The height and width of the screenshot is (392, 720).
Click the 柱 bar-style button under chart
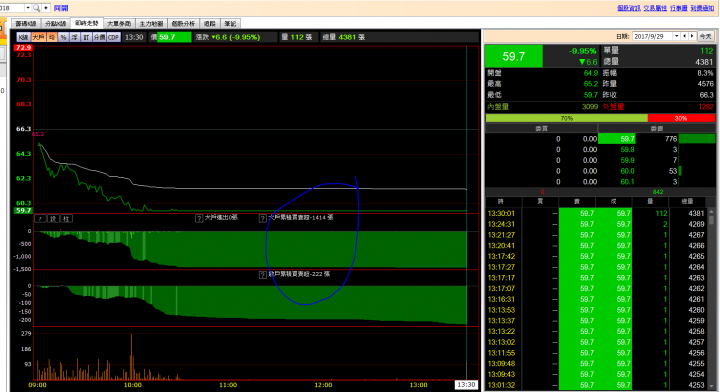[67, 218]
